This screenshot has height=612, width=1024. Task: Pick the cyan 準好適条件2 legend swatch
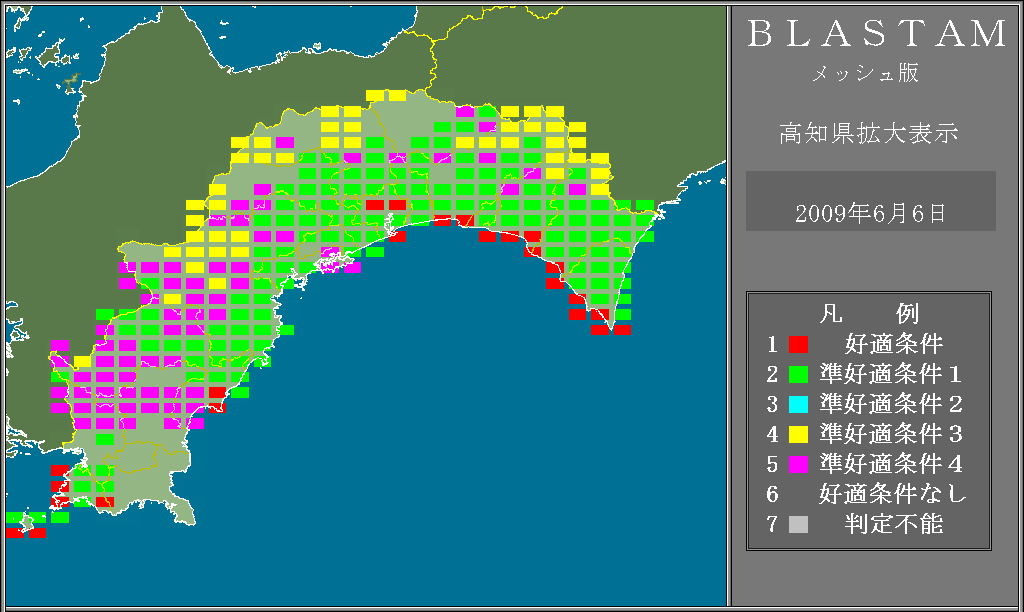point(798,405)
